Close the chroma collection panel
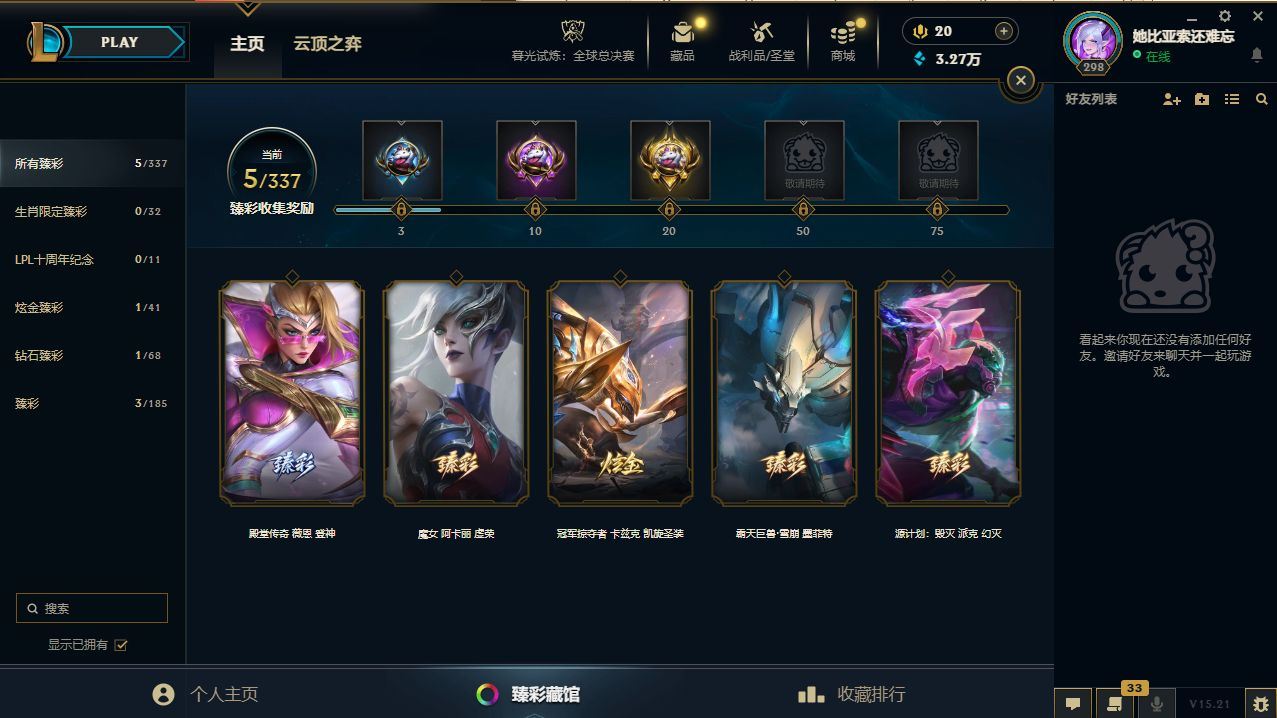Screen dimensions: 1277x718 [x=1020, y=80]
